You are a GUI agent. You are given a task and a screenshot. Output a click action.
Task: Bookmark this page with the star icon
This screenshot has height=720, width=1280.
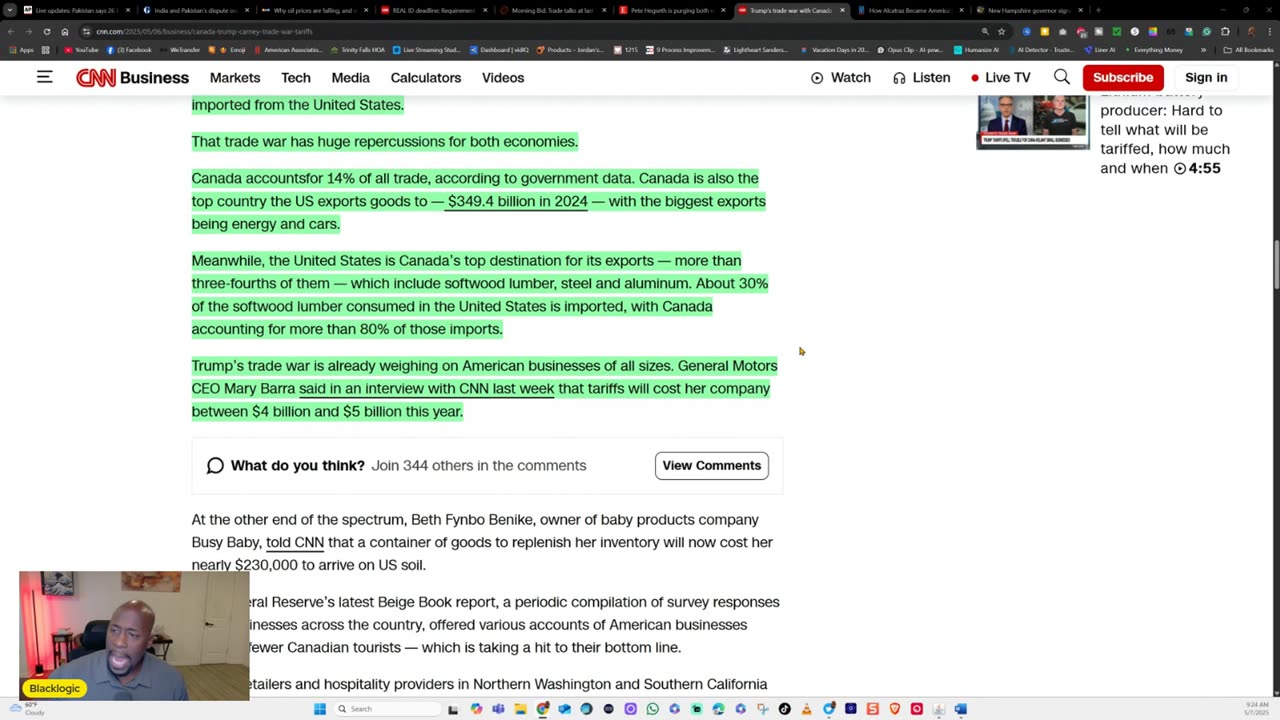coord(1001,31)
